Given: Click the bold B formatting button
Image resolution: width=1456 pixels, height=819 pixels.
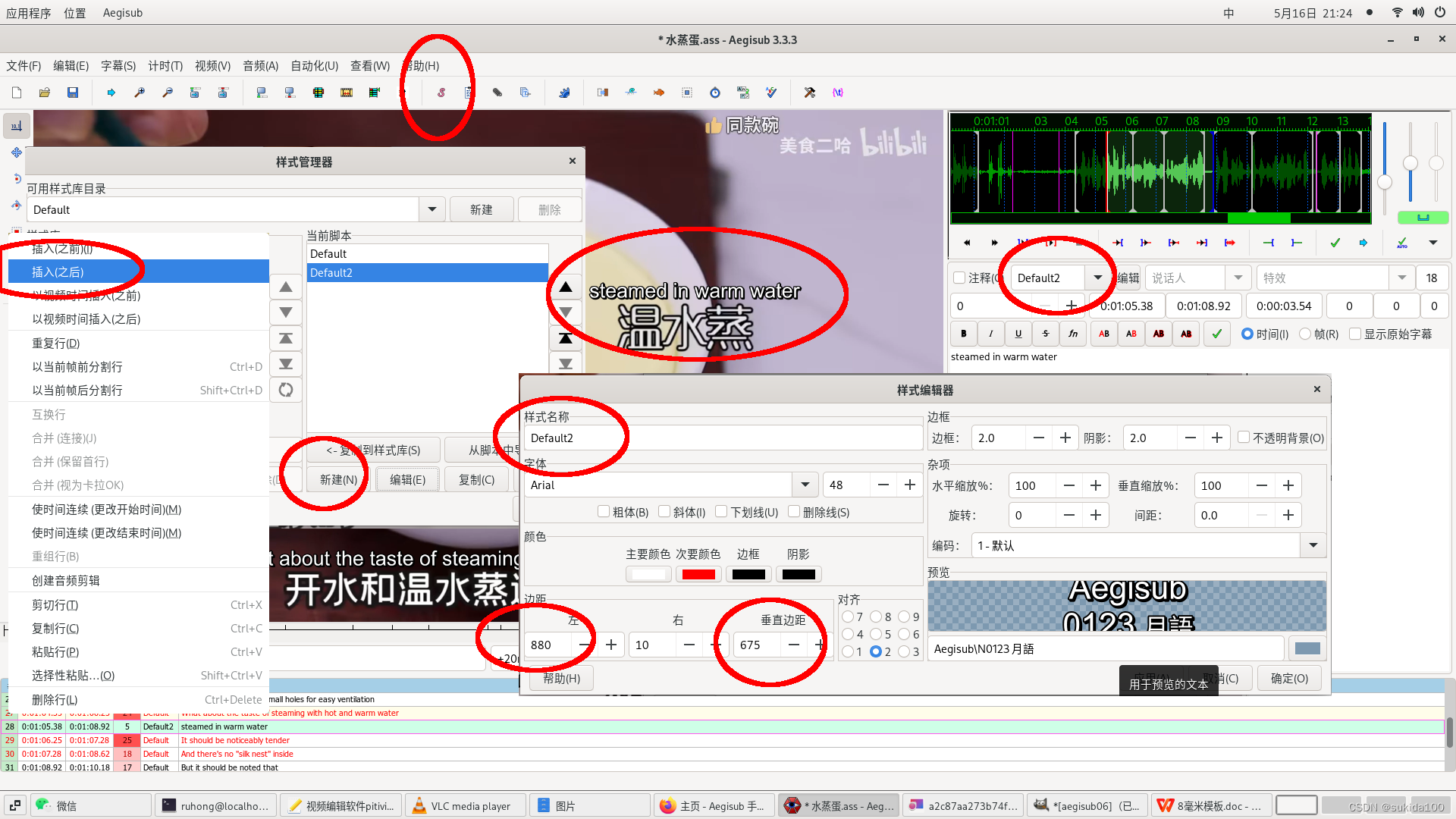Looking at the screenshot, I should pyautogui.click(x=963, y=334).
